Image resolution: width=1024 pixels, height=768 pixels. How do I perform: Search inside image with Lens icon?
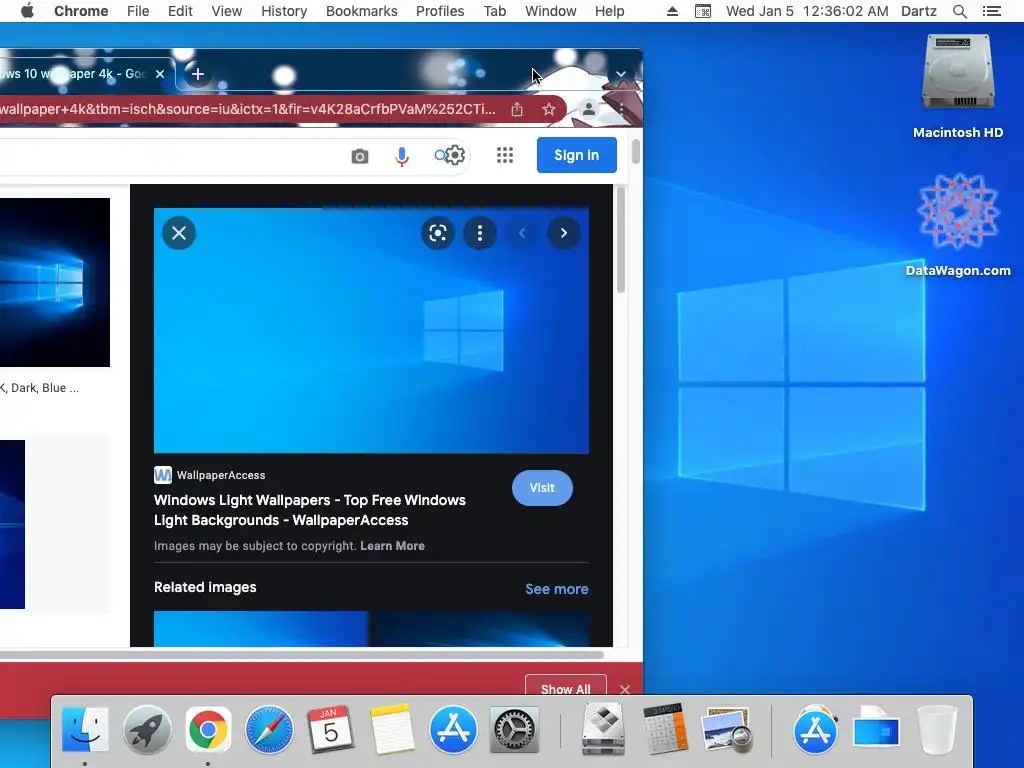[x=438, y=233]
